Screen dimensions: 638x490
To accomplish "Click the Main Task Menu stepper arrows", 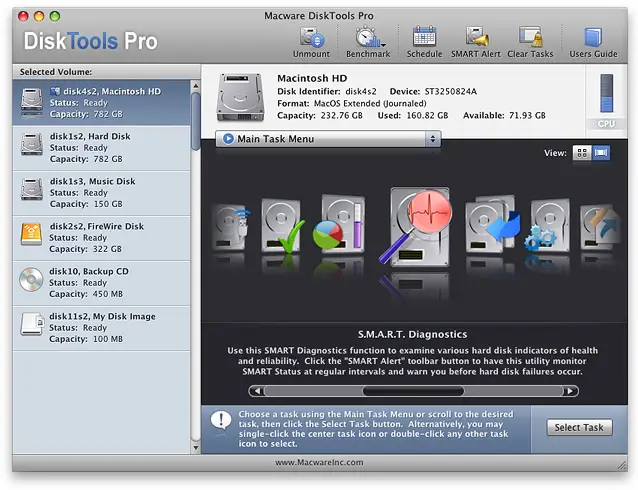I will [433, 139].
